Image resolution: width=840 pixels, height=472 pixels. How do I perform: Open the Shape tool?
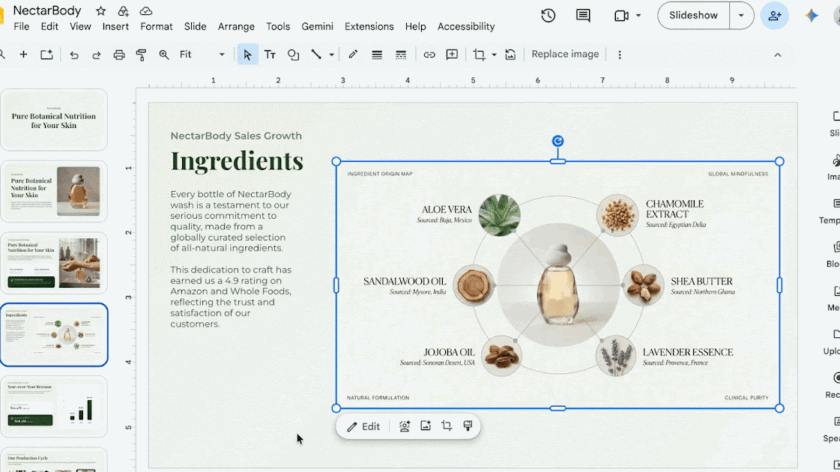tap(293, 55)
